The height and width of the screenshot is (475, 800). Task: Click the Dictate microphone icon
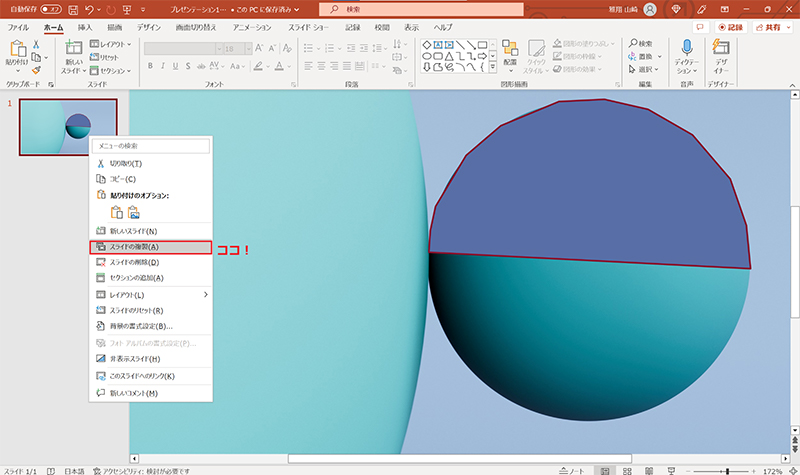(687, 49)
